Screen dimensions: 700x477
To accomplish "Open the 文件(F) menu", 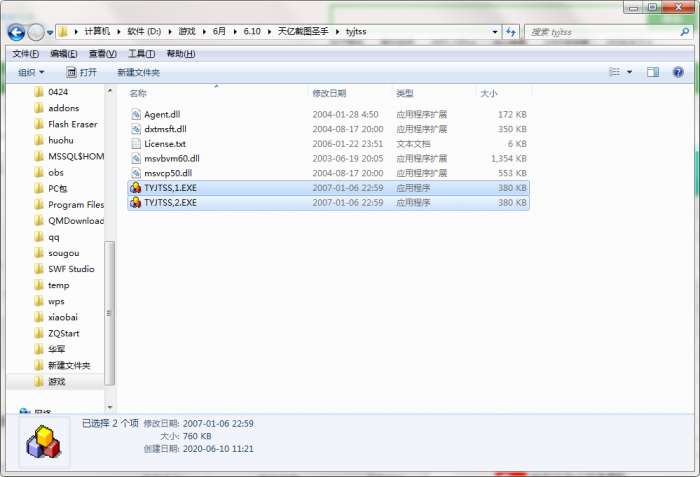I will coord(25,54).
